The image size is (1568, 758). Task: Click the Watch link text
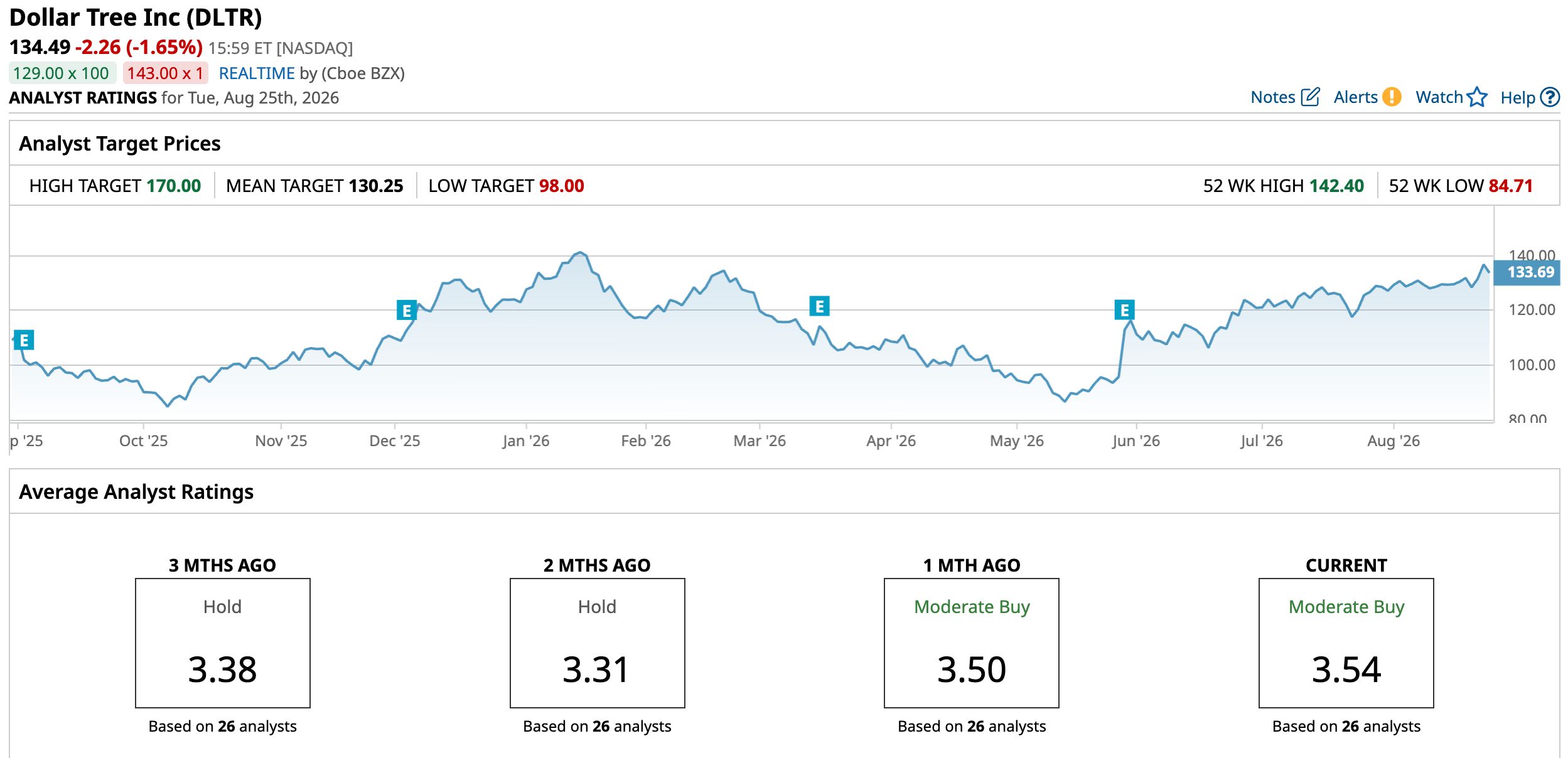tap(1439, 97)
